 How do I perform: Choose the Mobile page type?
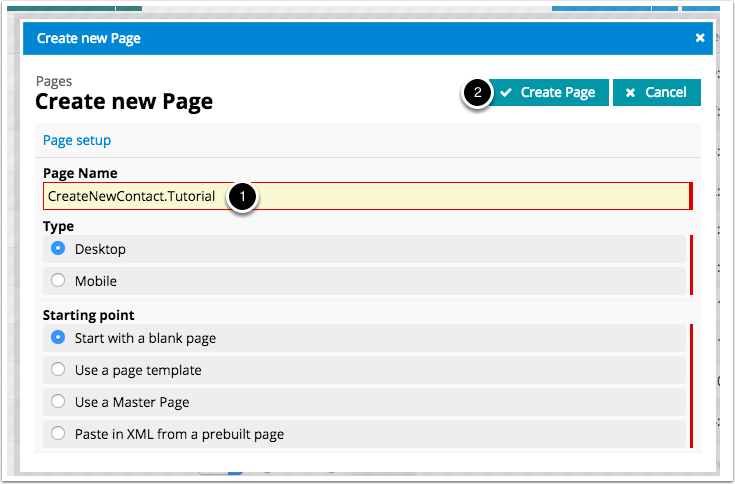(x=58, y=281)
